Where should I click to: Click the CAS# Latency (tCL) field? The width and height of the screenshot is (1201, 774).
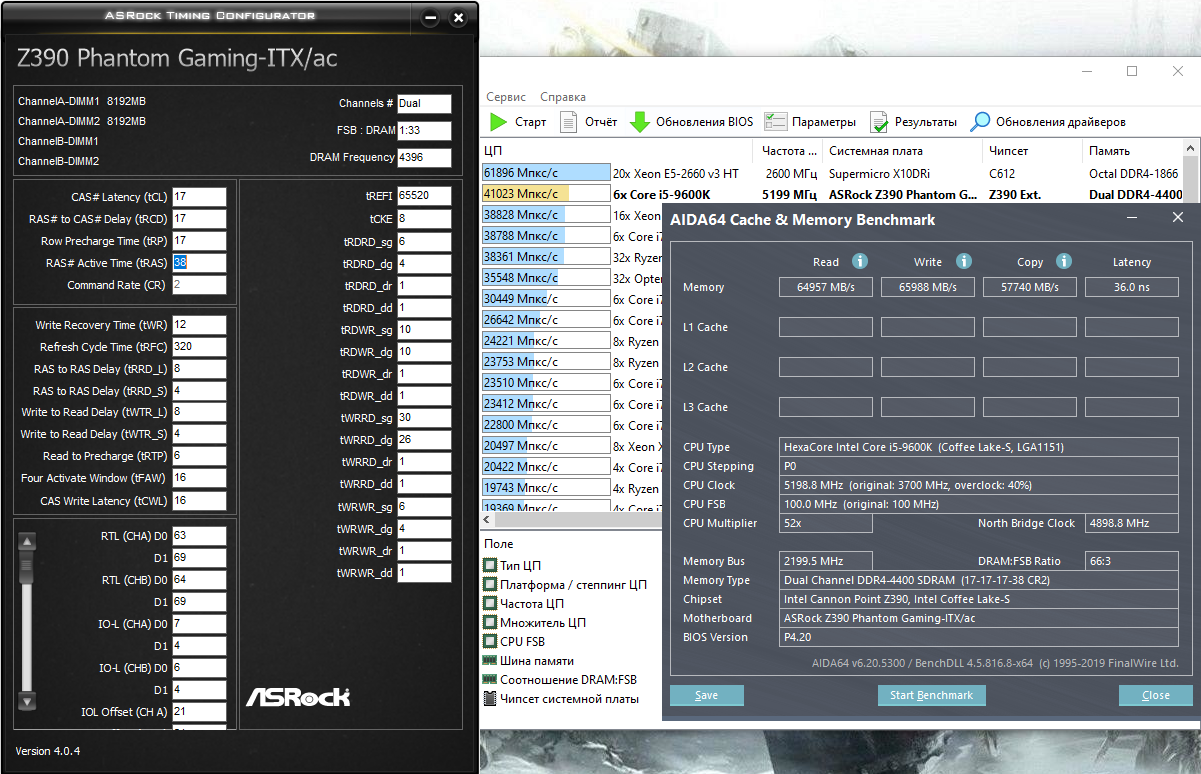coord(199,196)
